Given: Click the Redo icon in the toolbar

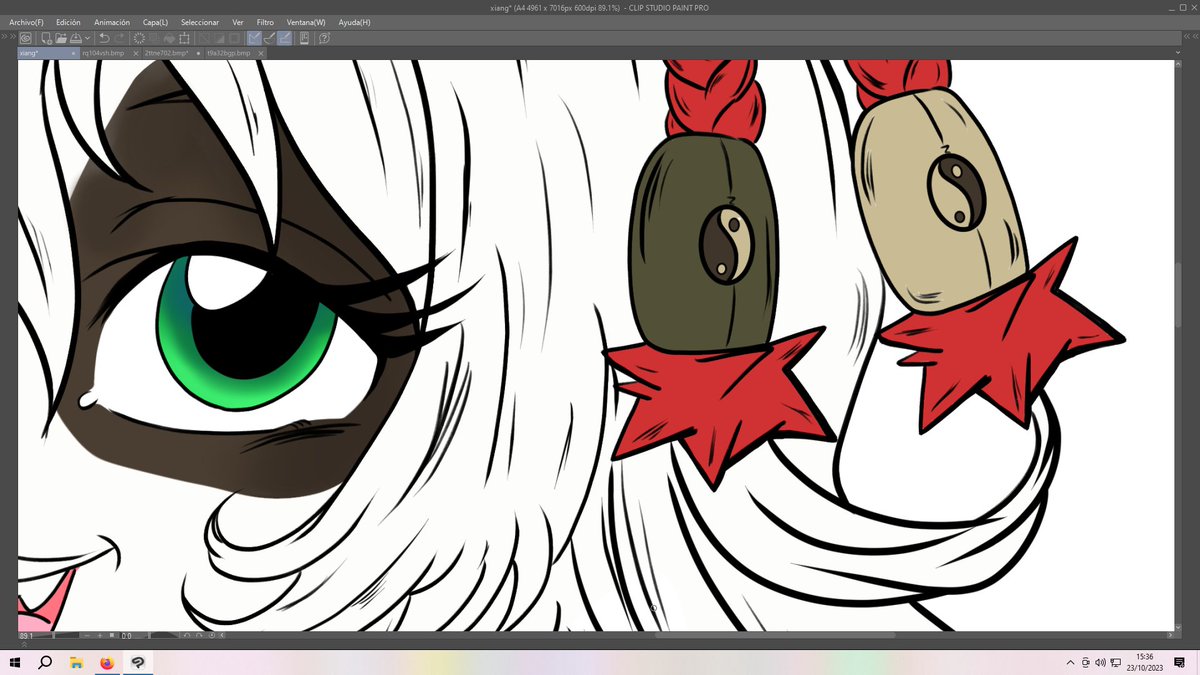Looking at the screenshot, I should click(x=120, y=38).
